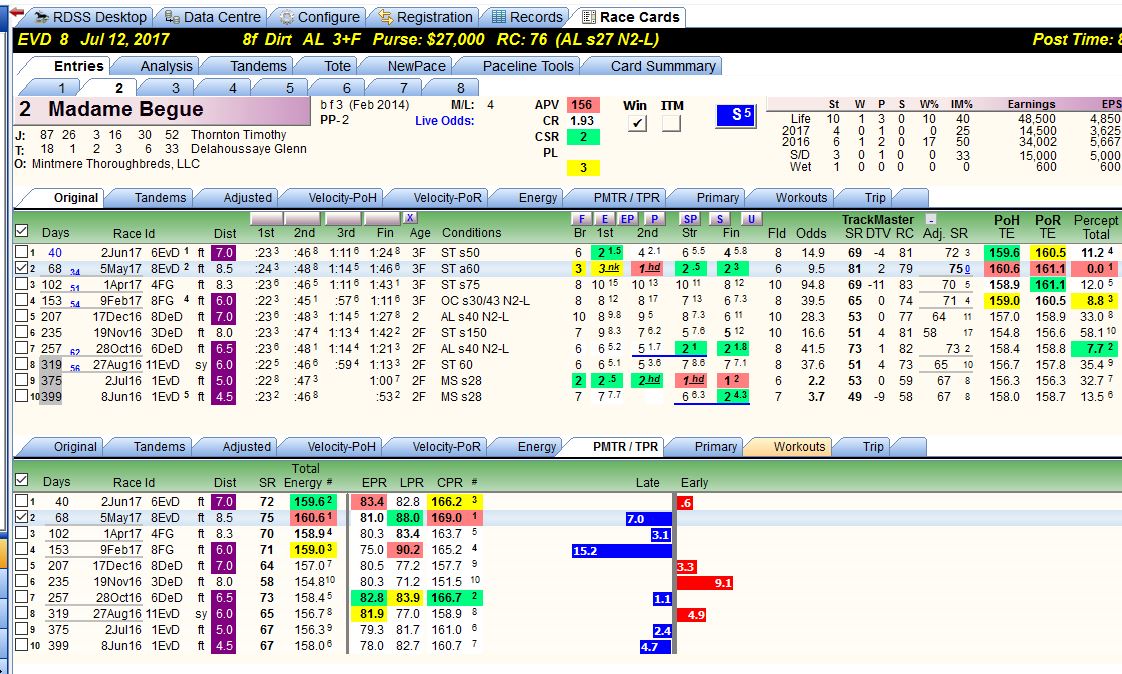Check row 7 (28Oct16) in PMTR / TPR table
Viewport: 1122px width, 674px height.
pyautogui.click(x=21, y=597)
